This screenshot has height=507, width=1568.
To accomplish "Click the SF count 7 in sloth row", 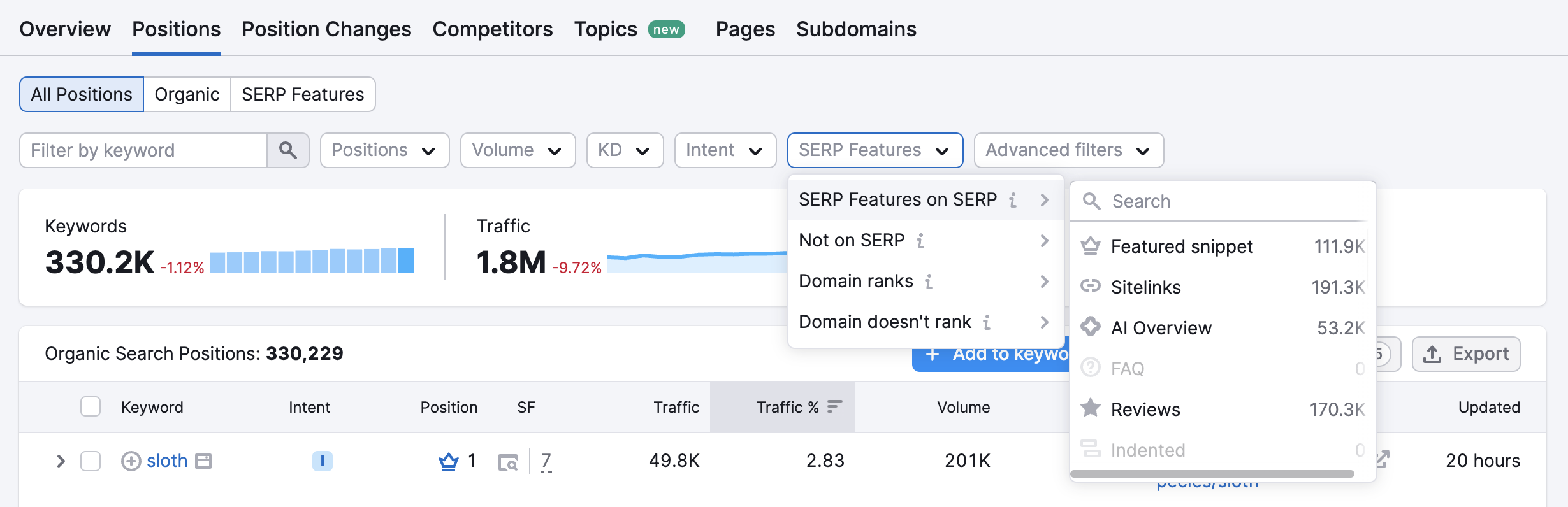I will pyautogui.click(x=546, y=461).
